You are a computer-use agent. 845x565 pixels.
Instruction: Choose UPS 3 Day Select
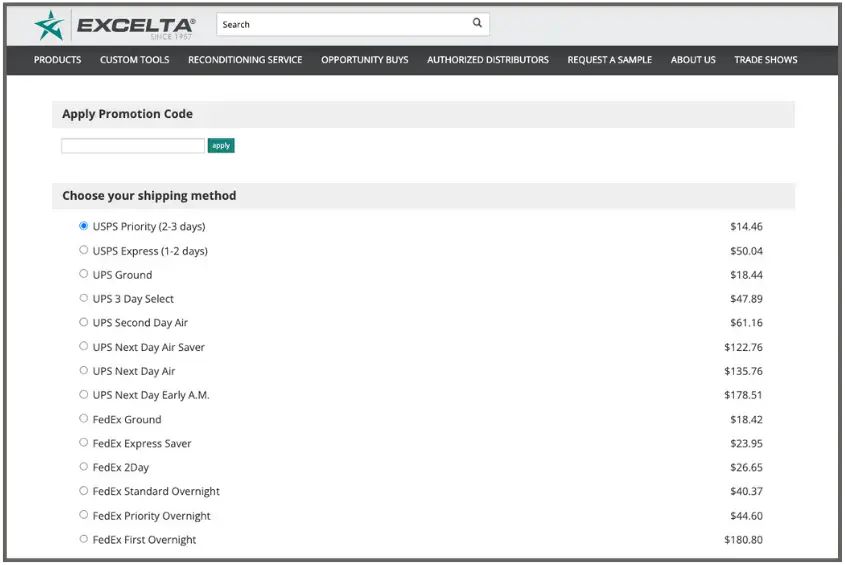[x=84, y=298]
